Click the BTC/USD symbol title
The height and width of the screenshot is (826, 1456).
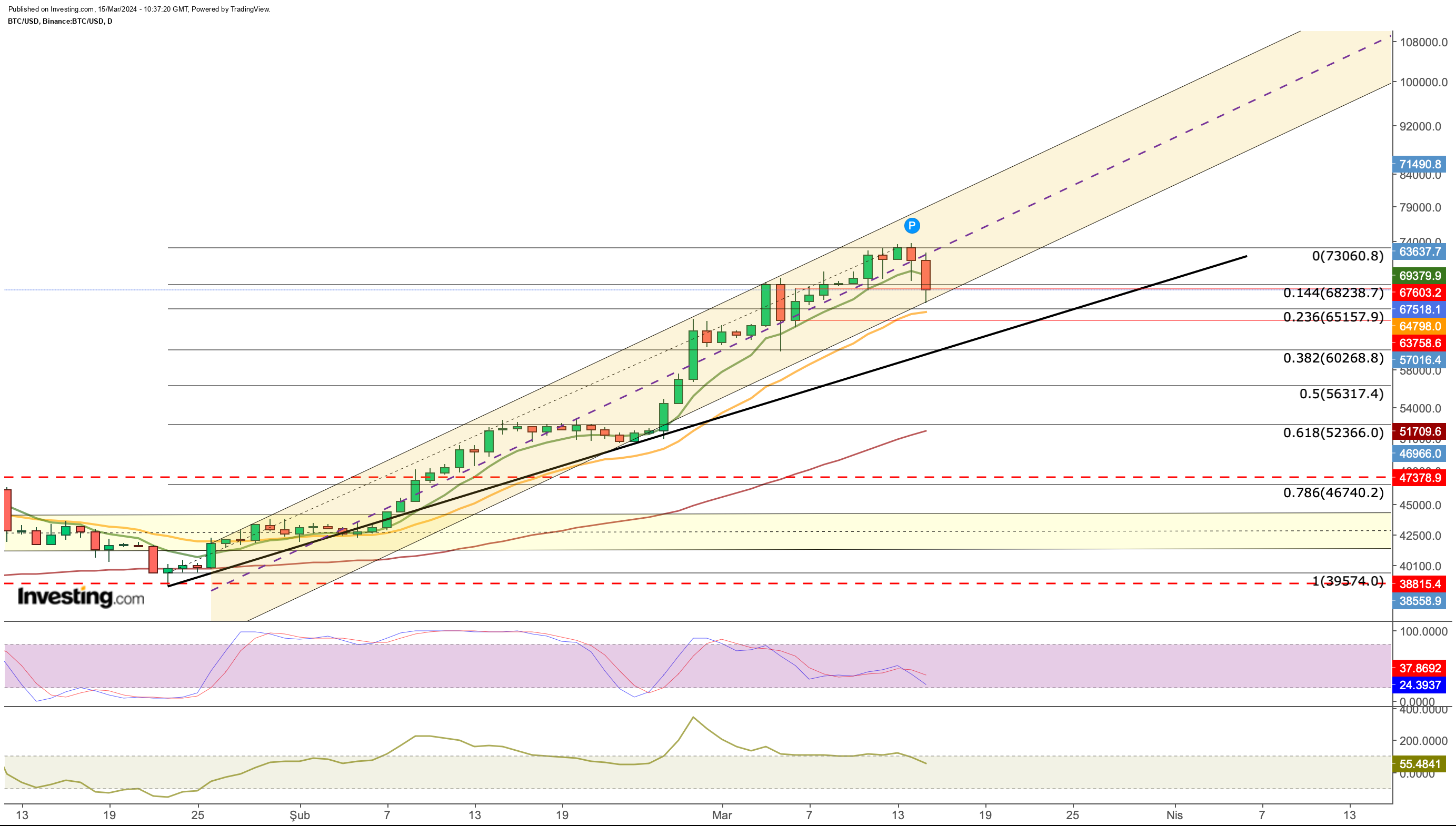click(60, 21)
